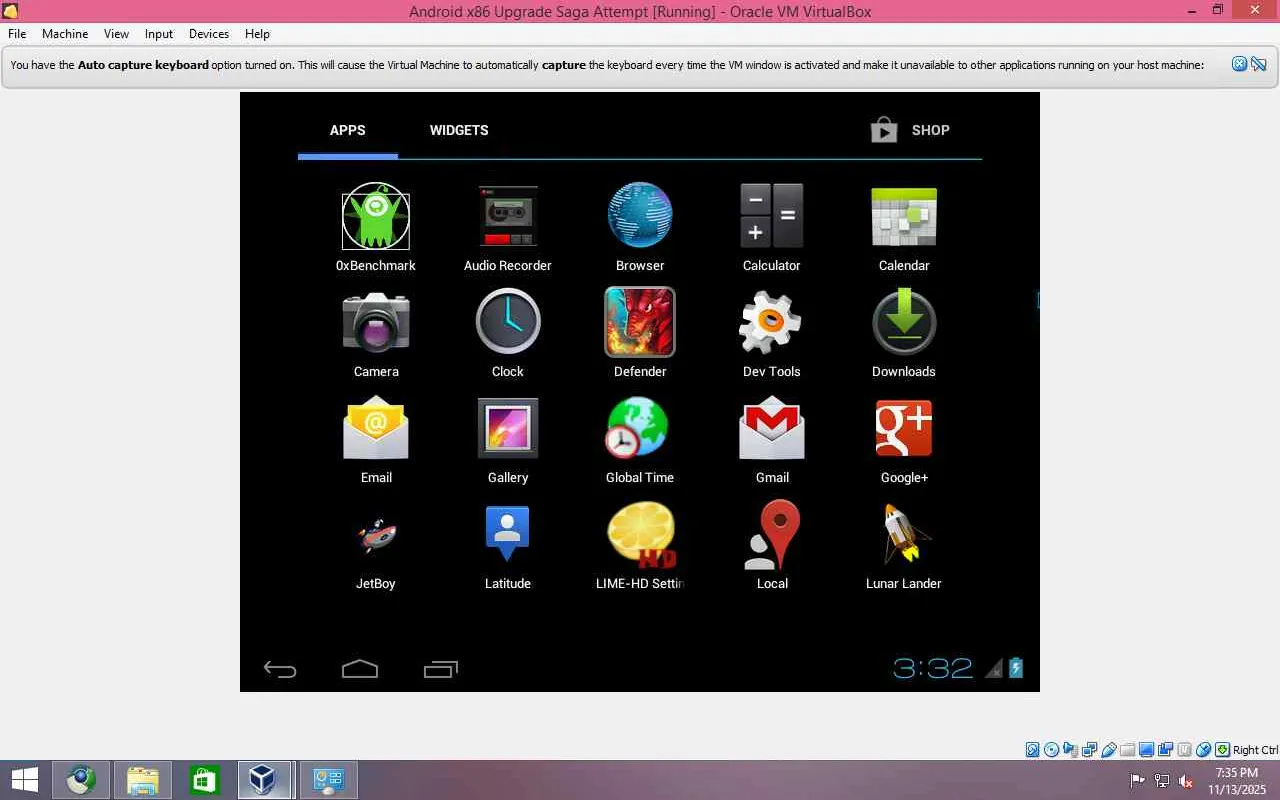The height and width of the screenshot is (800, 1280).
Task: Open the Input menu
Action: point(159,33)
